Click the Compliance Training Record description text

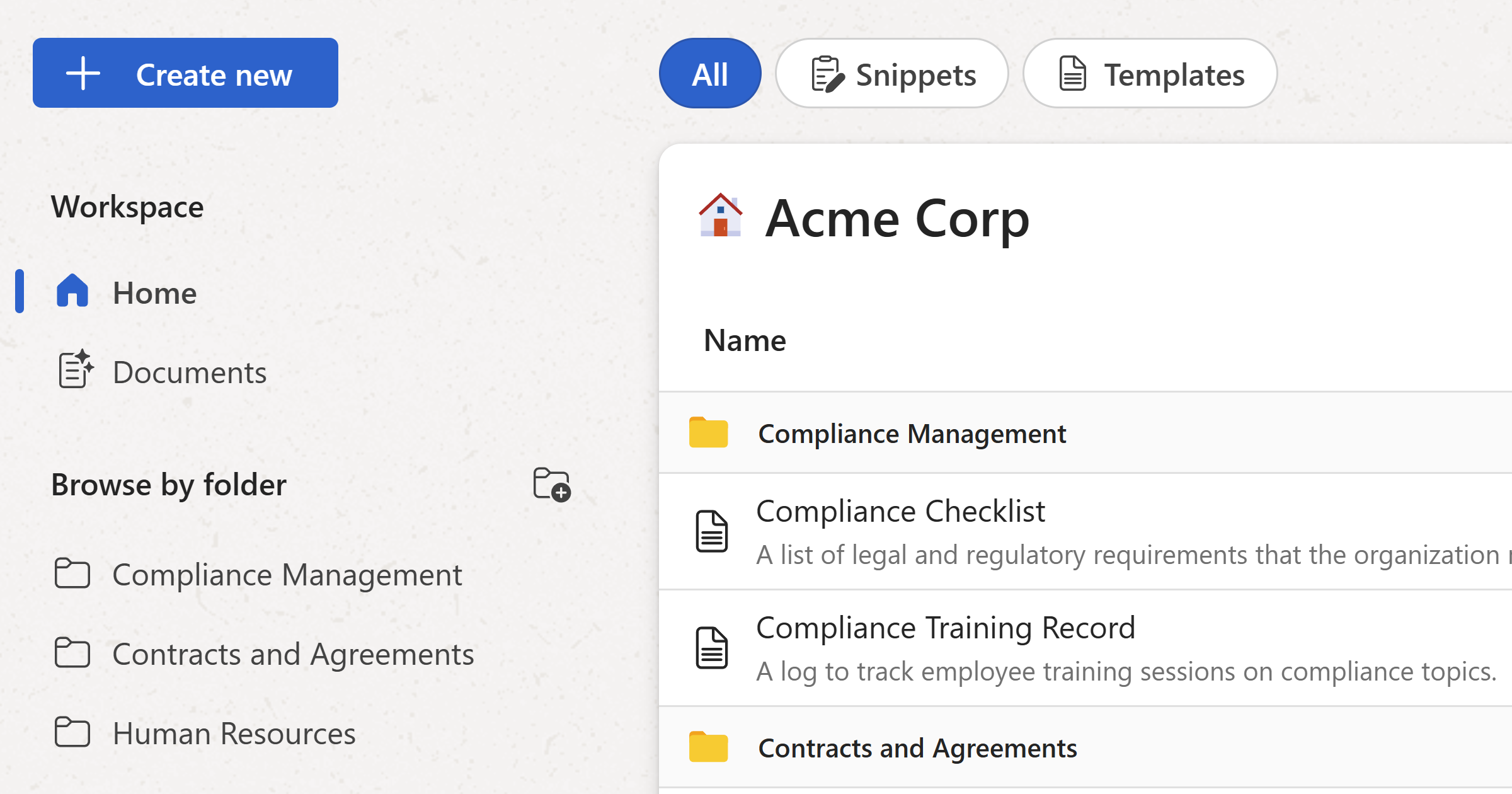tap(1126, 672)
